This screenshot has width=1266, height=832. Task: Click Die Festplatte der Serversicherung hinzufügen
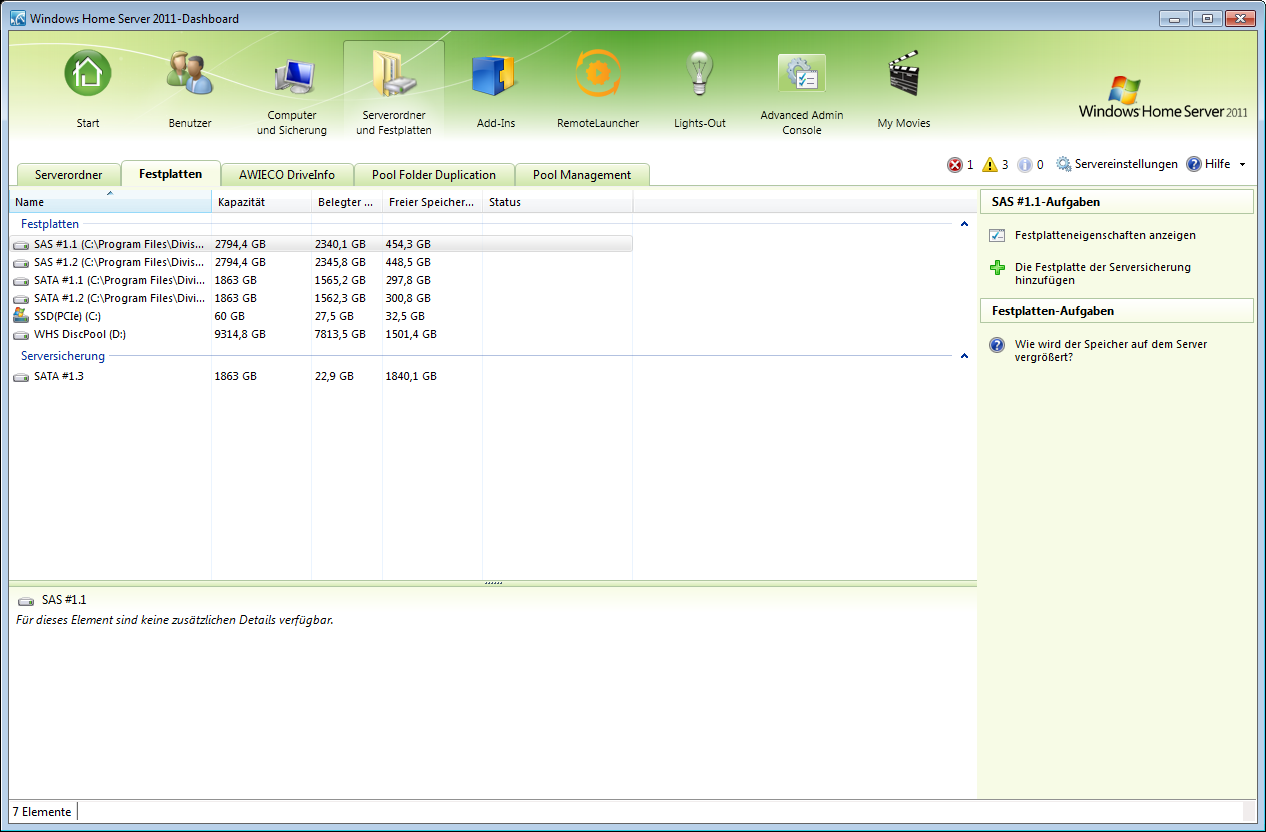(1103, 274)
